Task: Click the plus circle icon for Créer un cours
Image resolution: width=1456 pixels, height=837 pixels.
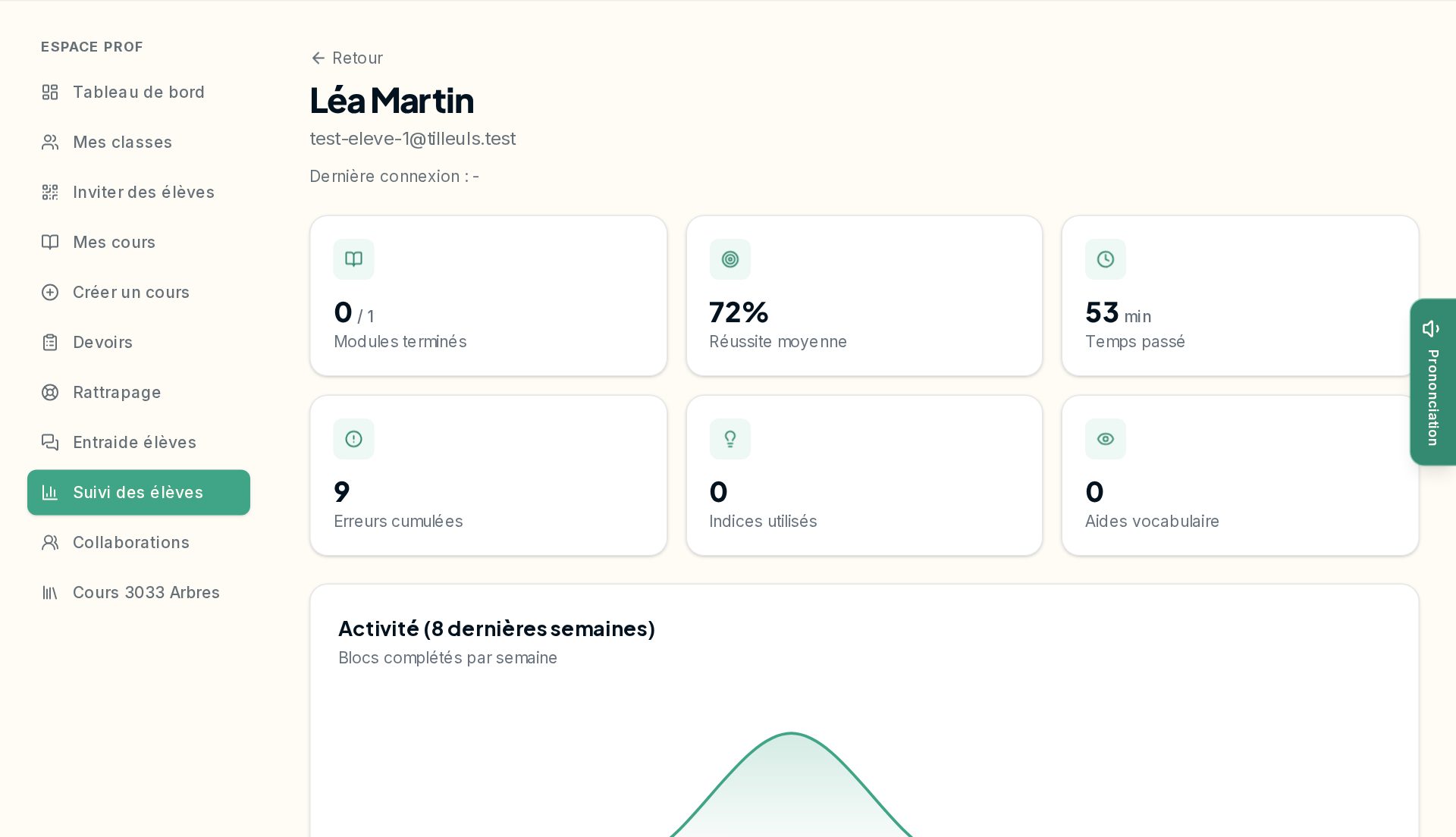Action: click(x=50, y=293)
